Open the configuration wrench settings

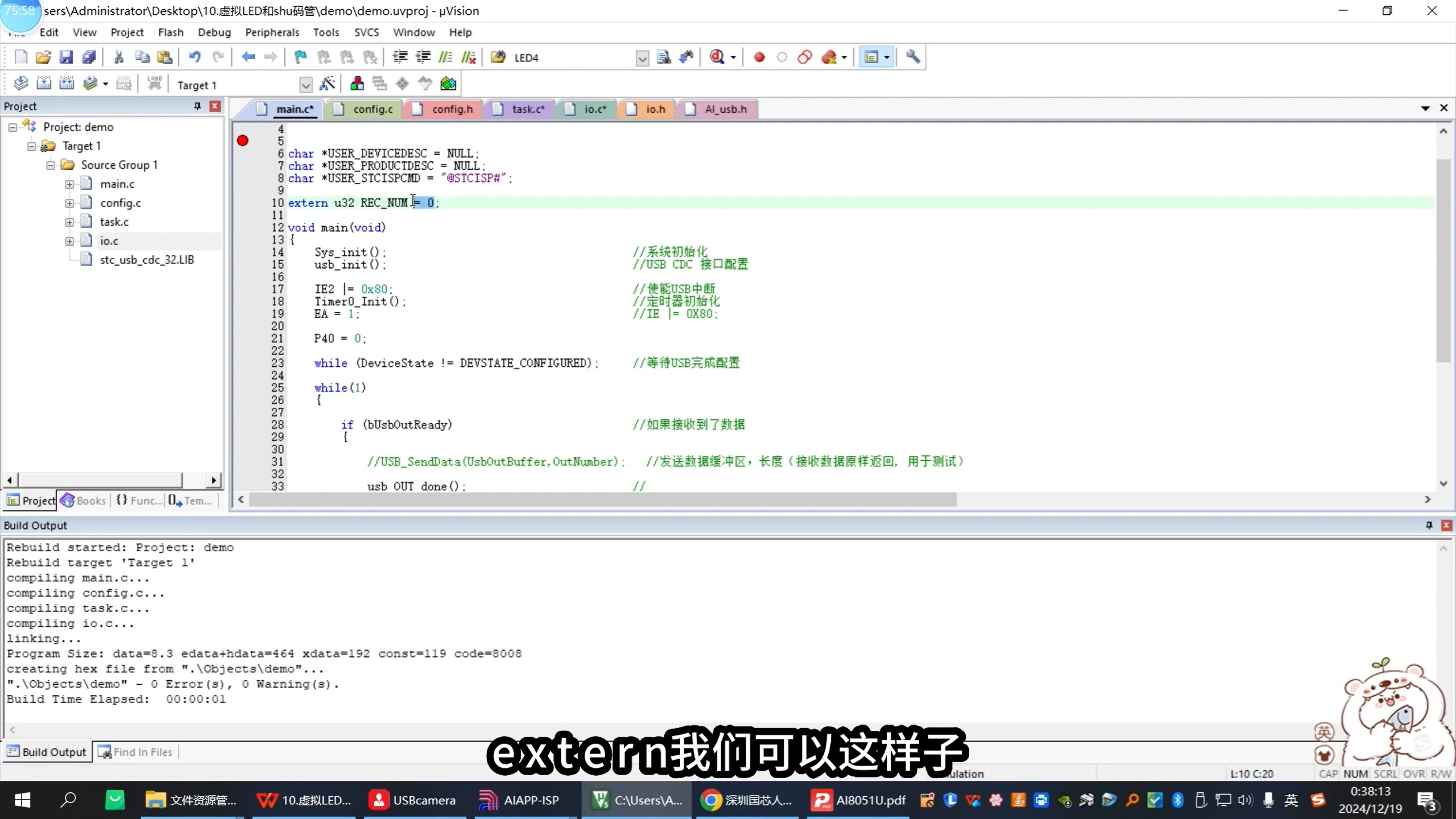912,57
